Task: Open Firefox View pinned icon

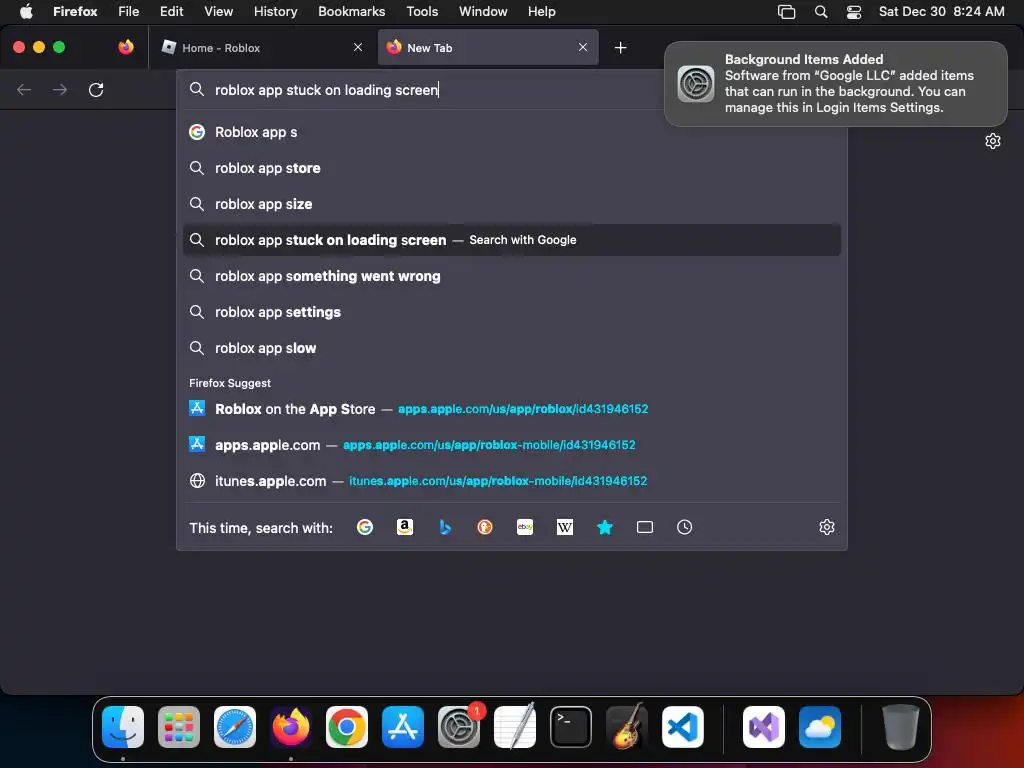Action: coord(126,47)
